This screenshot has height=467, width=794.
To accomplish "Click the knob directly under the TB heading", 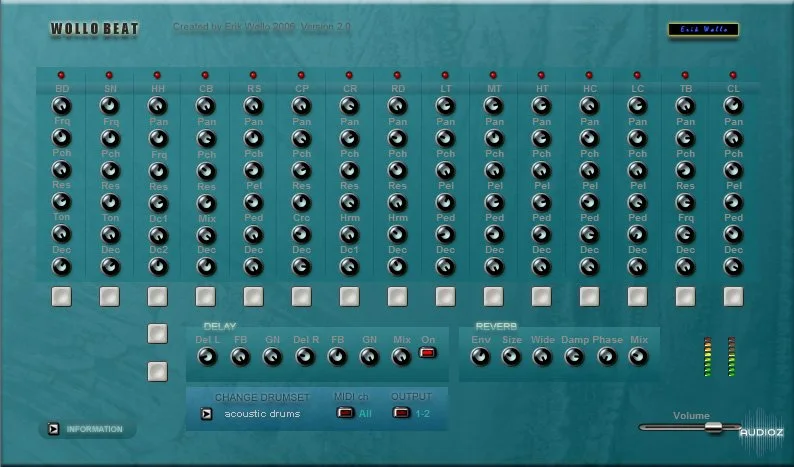I will (686, 106).
